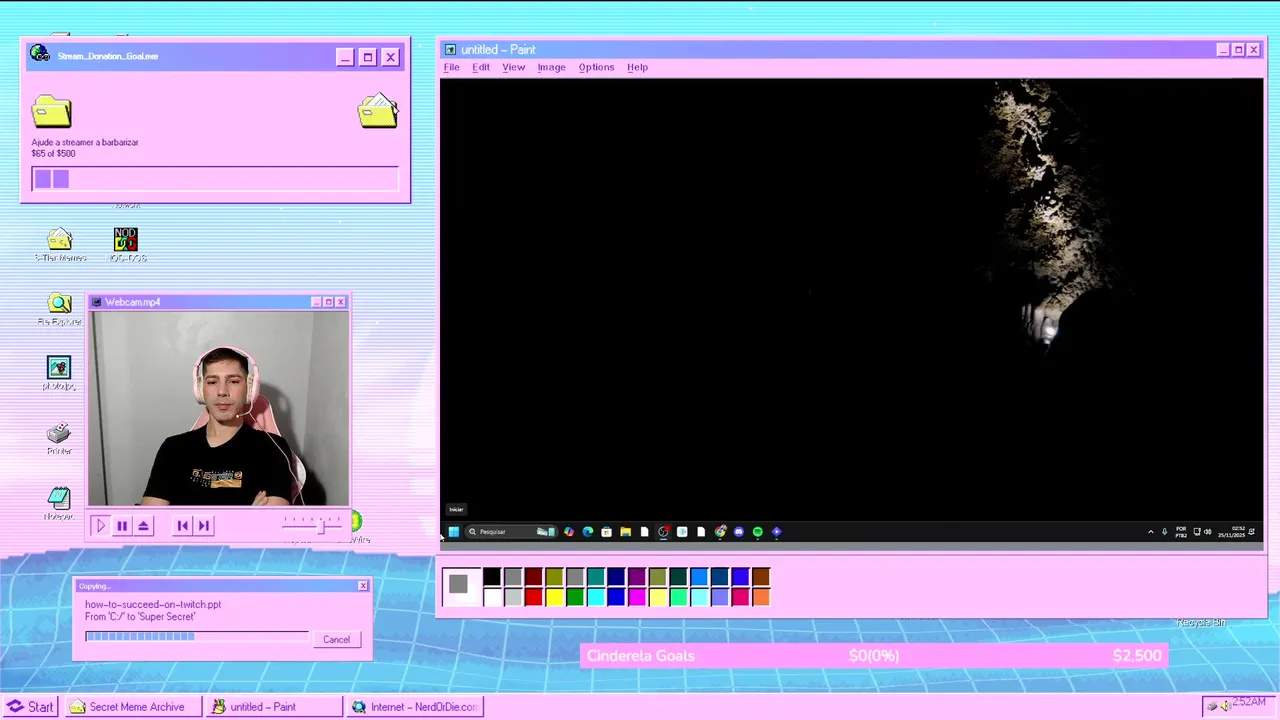Viewport: 1280px width, 720px height.
Task: Switch to Secret Meme Archive taskbar item
Action: 135,706
